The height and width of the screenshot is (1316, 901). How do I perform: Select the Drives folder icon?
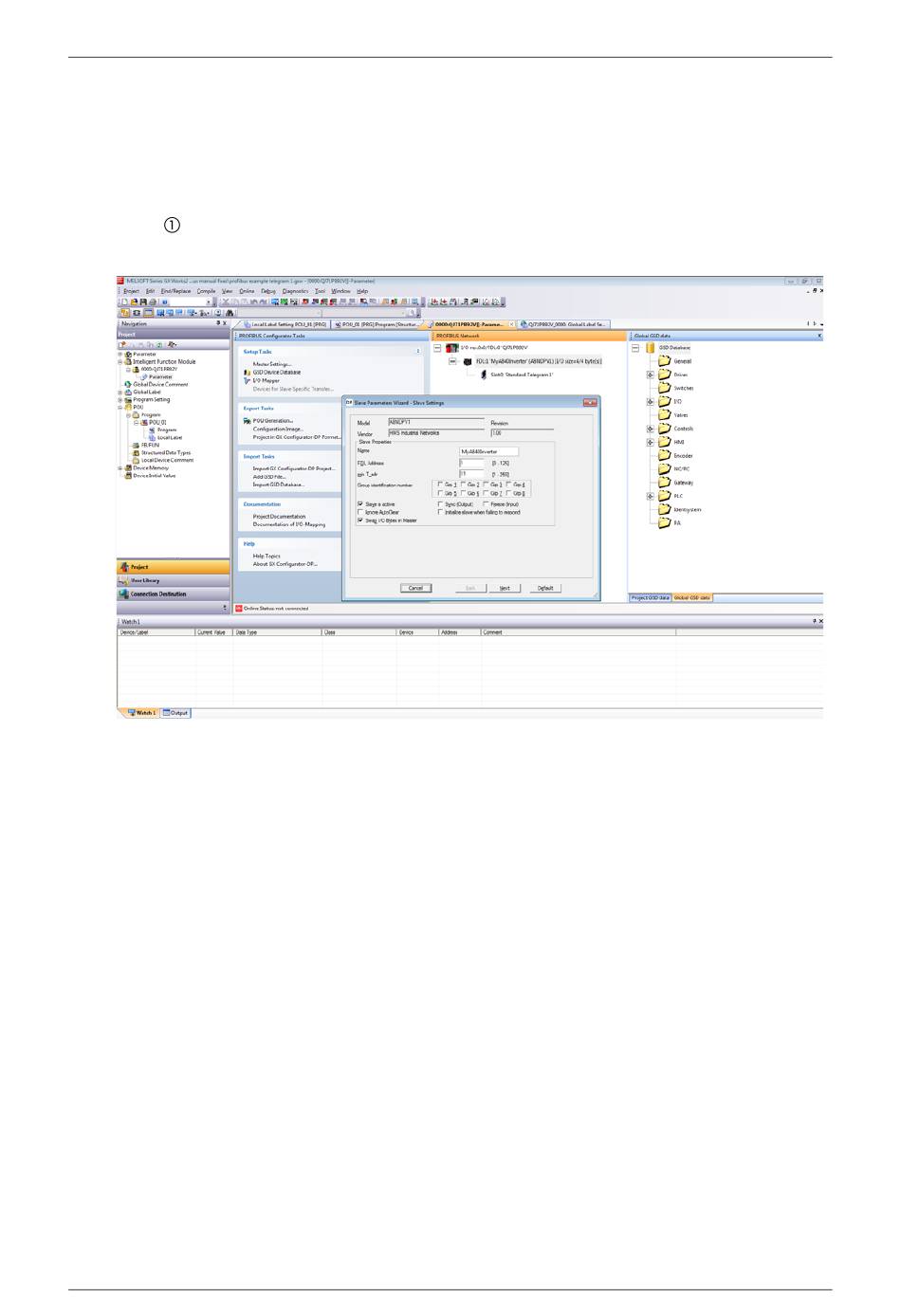point(665,375)
